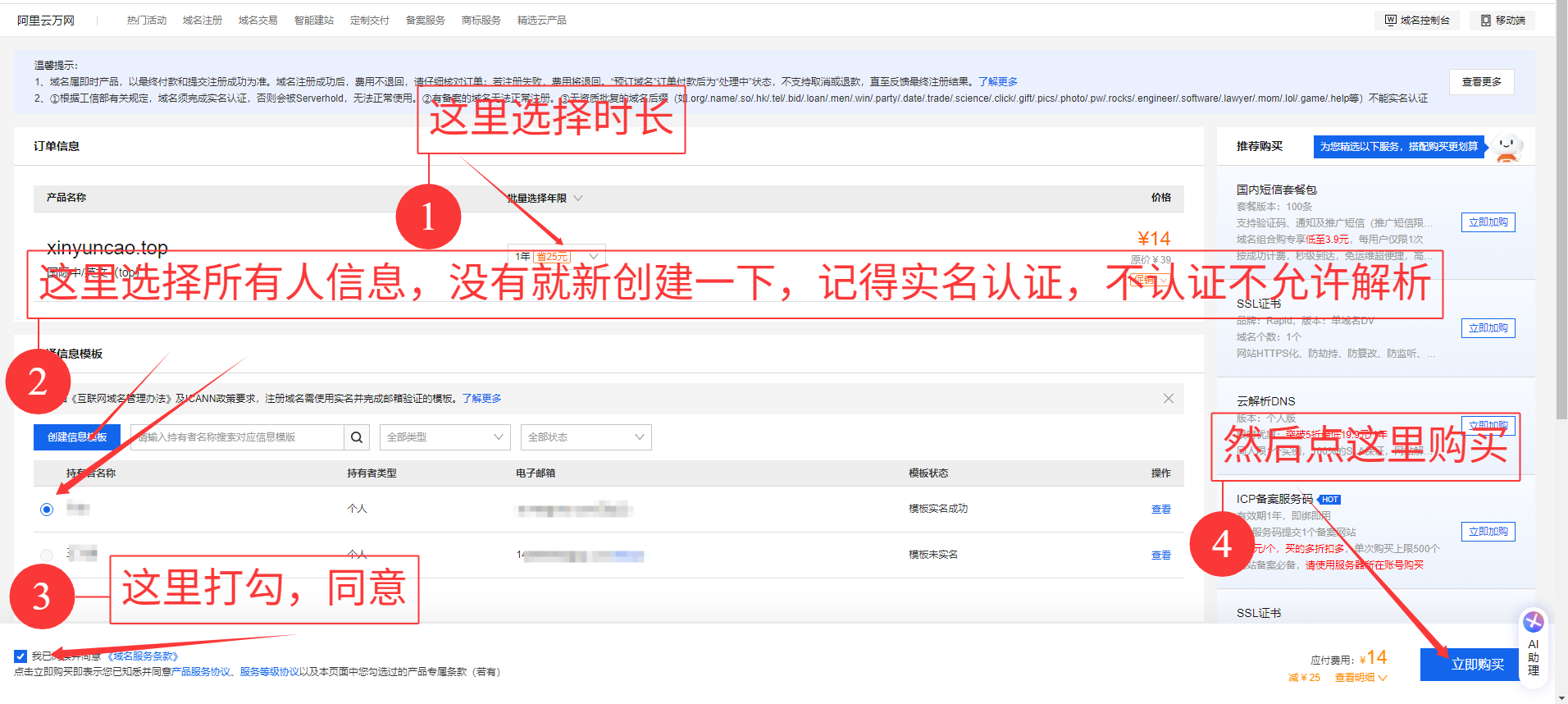Click the magnifier search icon for templates

357,437
